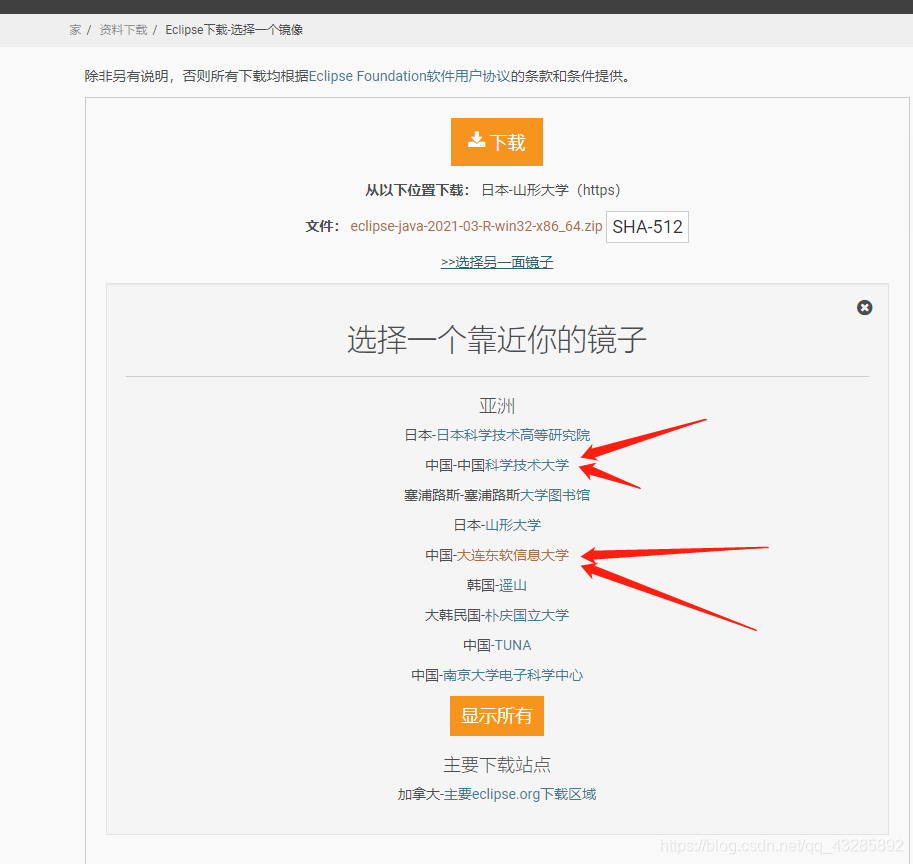Click the orange 下载 download button
The width and height of the screenshot is (913, 864).
497,142
